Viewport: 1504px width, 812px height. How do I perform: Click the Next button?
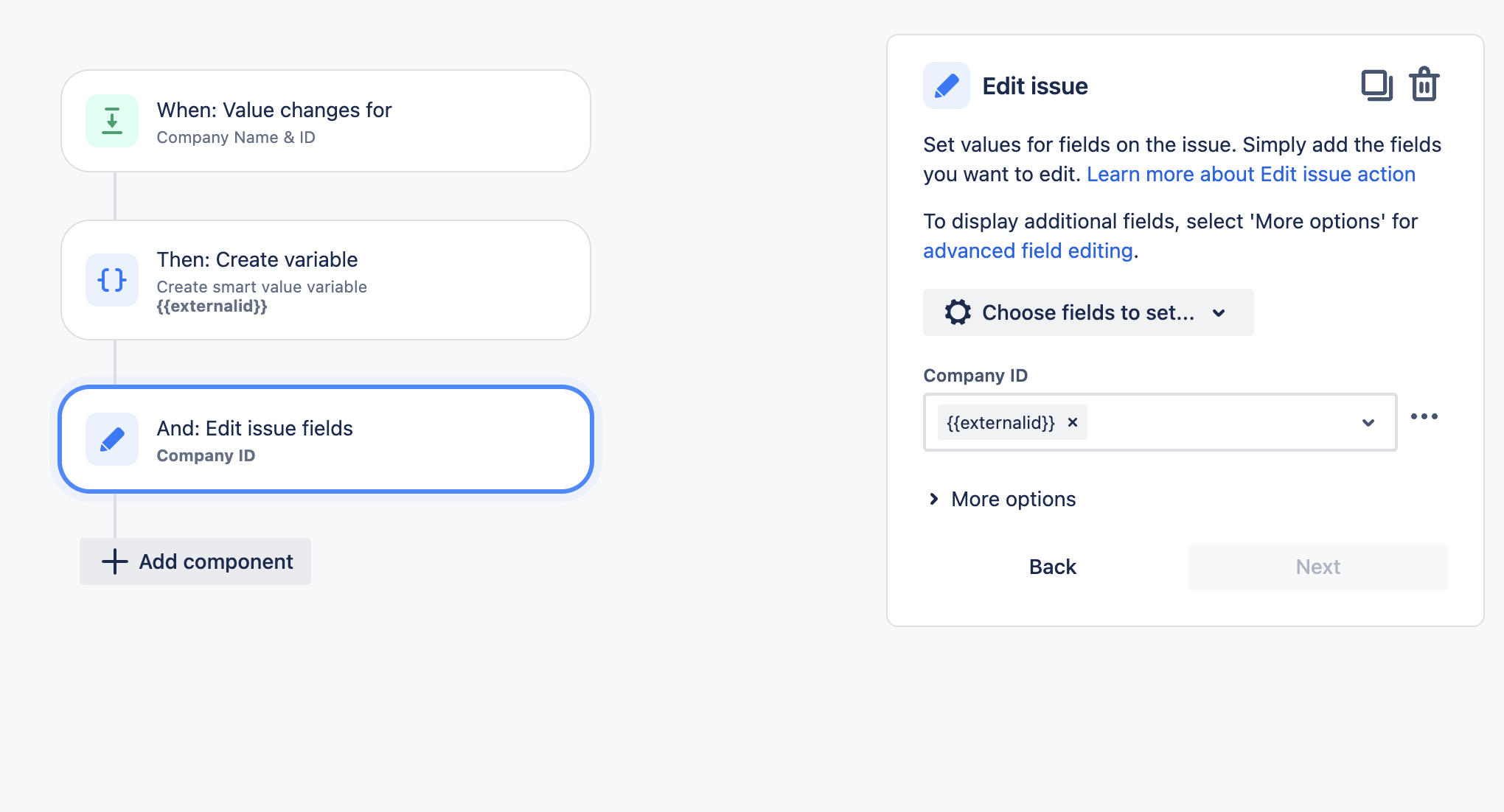tap(1317, 566)
